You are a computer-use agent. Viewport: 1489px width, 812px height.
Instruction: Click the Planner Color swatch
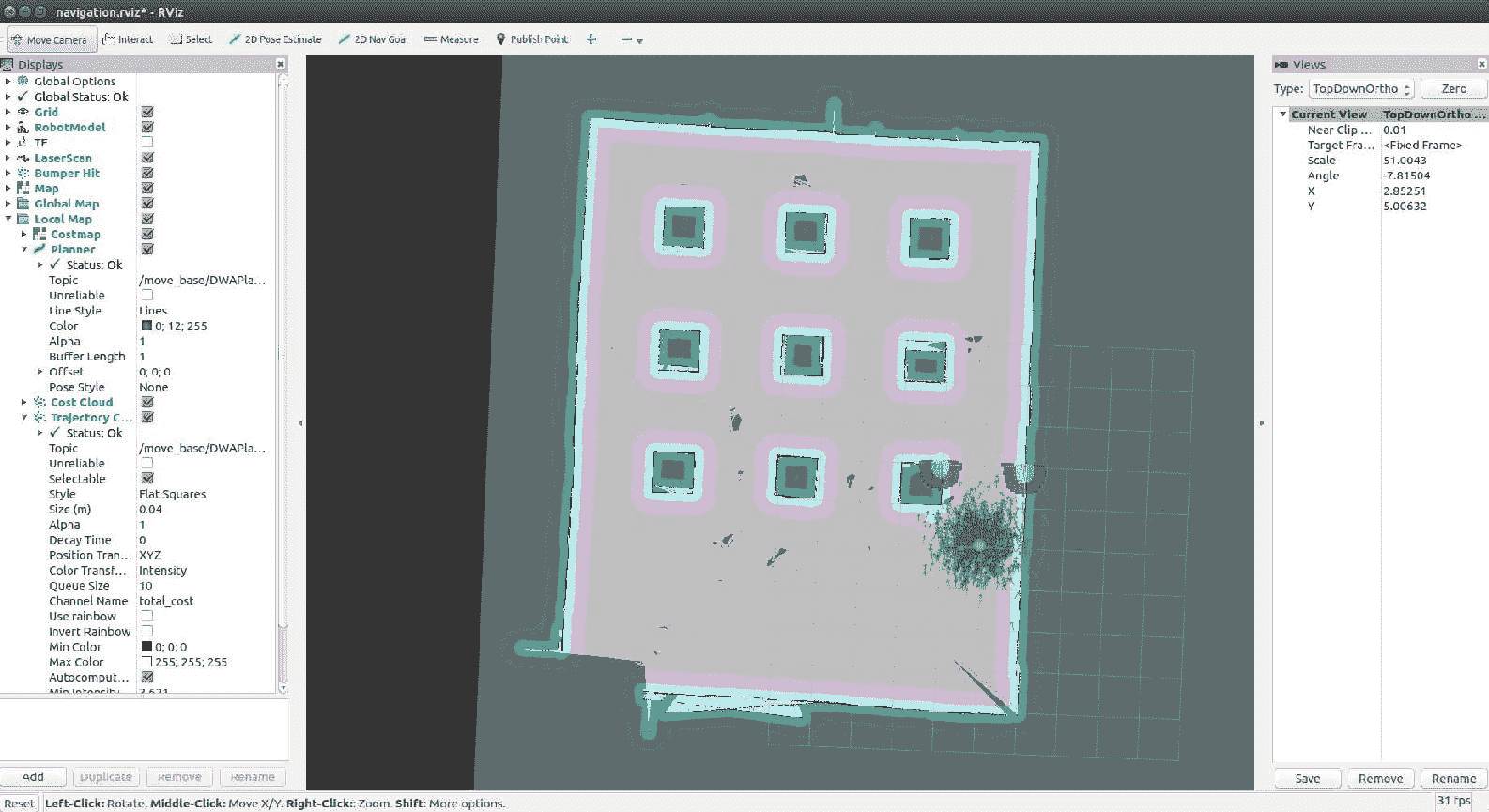[x=146, y=327]
